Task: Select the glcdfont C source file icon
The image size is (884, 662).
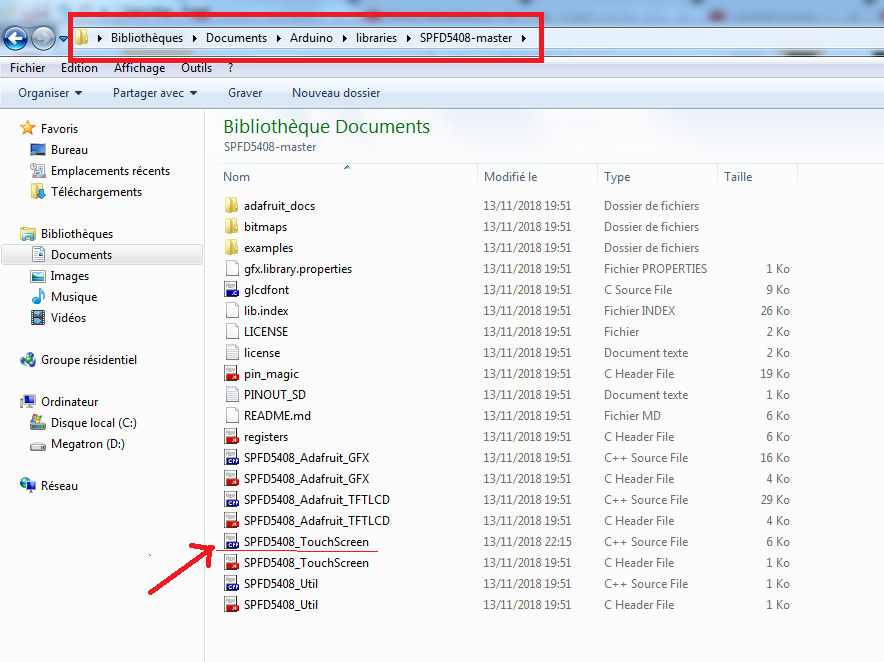Action: point(231,290)
